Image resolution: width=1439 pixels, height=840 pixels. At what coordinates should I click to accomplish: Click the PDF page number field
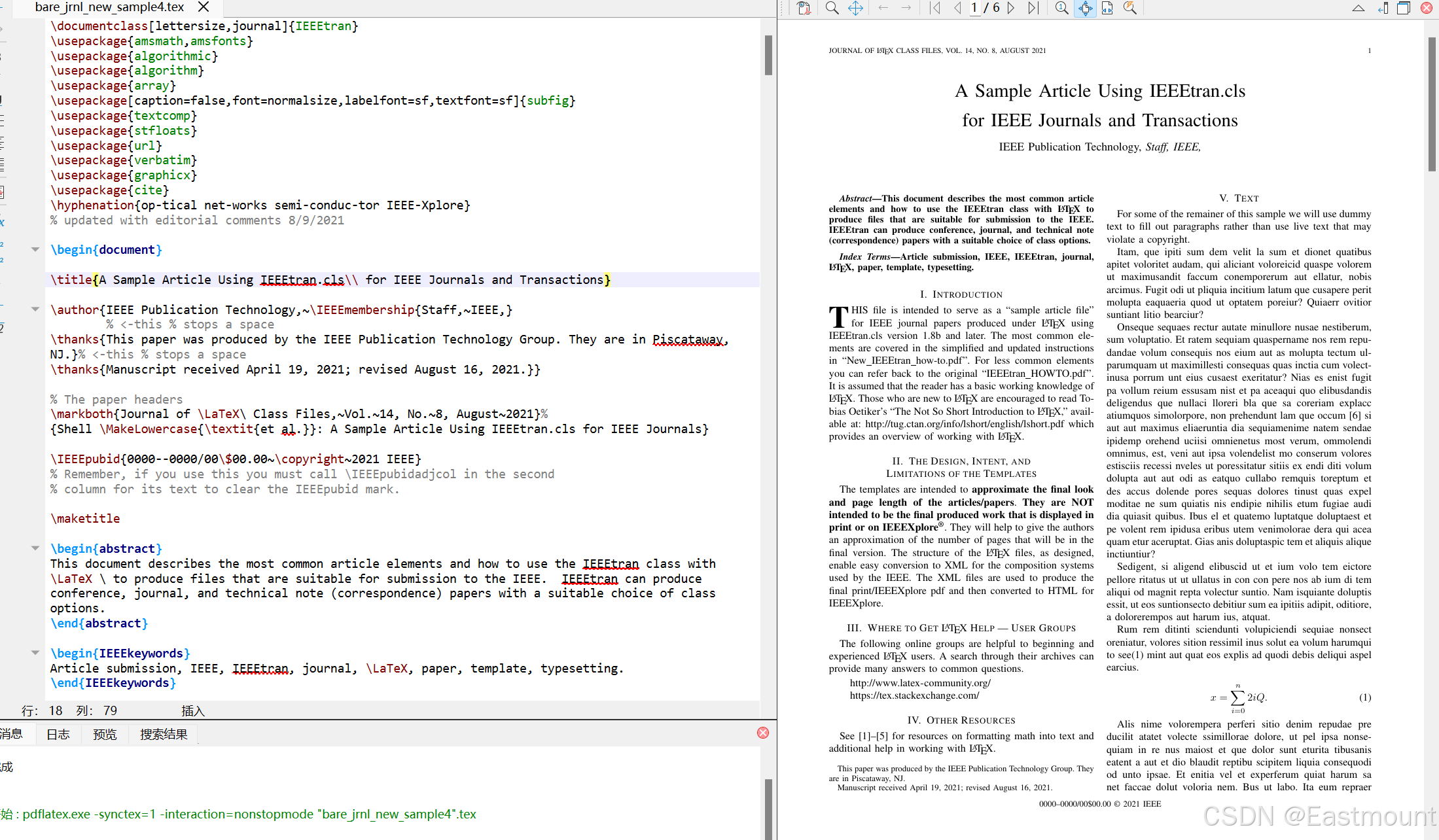point(975,8)
